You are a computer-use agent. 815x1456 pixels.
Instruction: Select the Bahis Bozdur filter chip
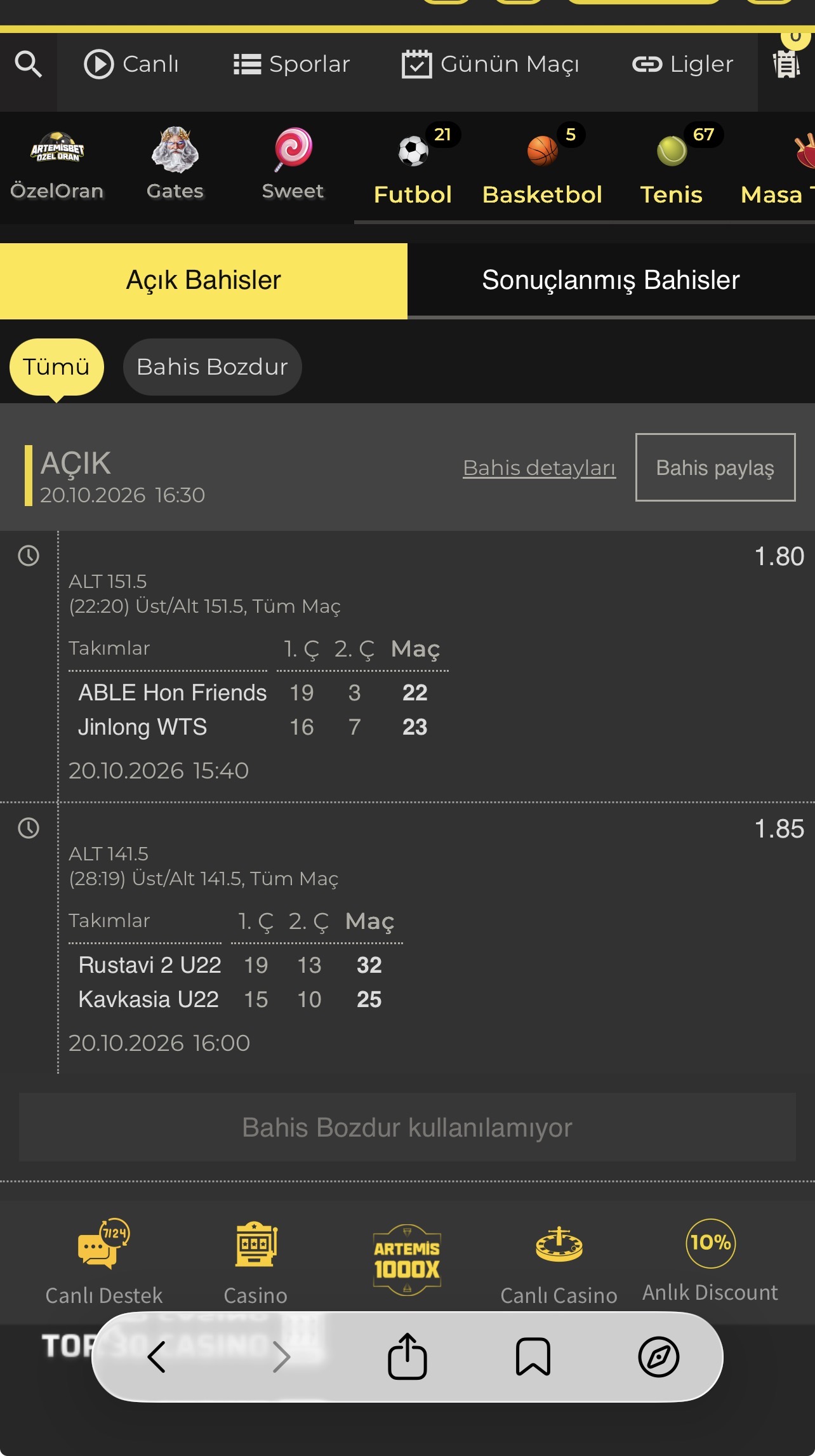point(213,367)
